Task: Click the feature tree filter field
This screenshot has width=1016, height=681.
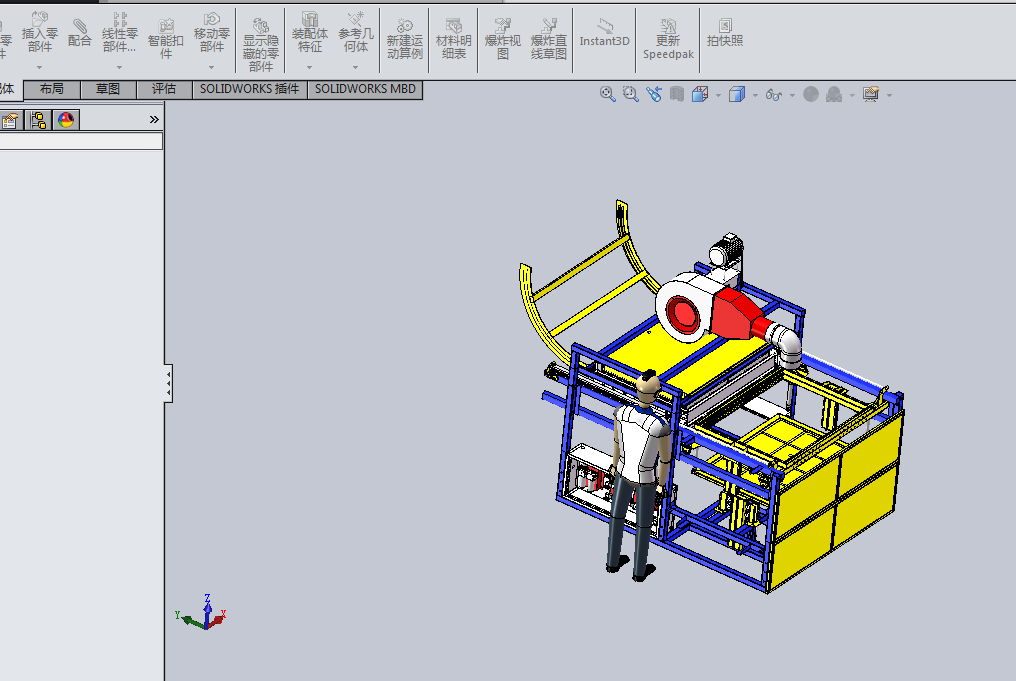Action: click(x=80, y=141)
